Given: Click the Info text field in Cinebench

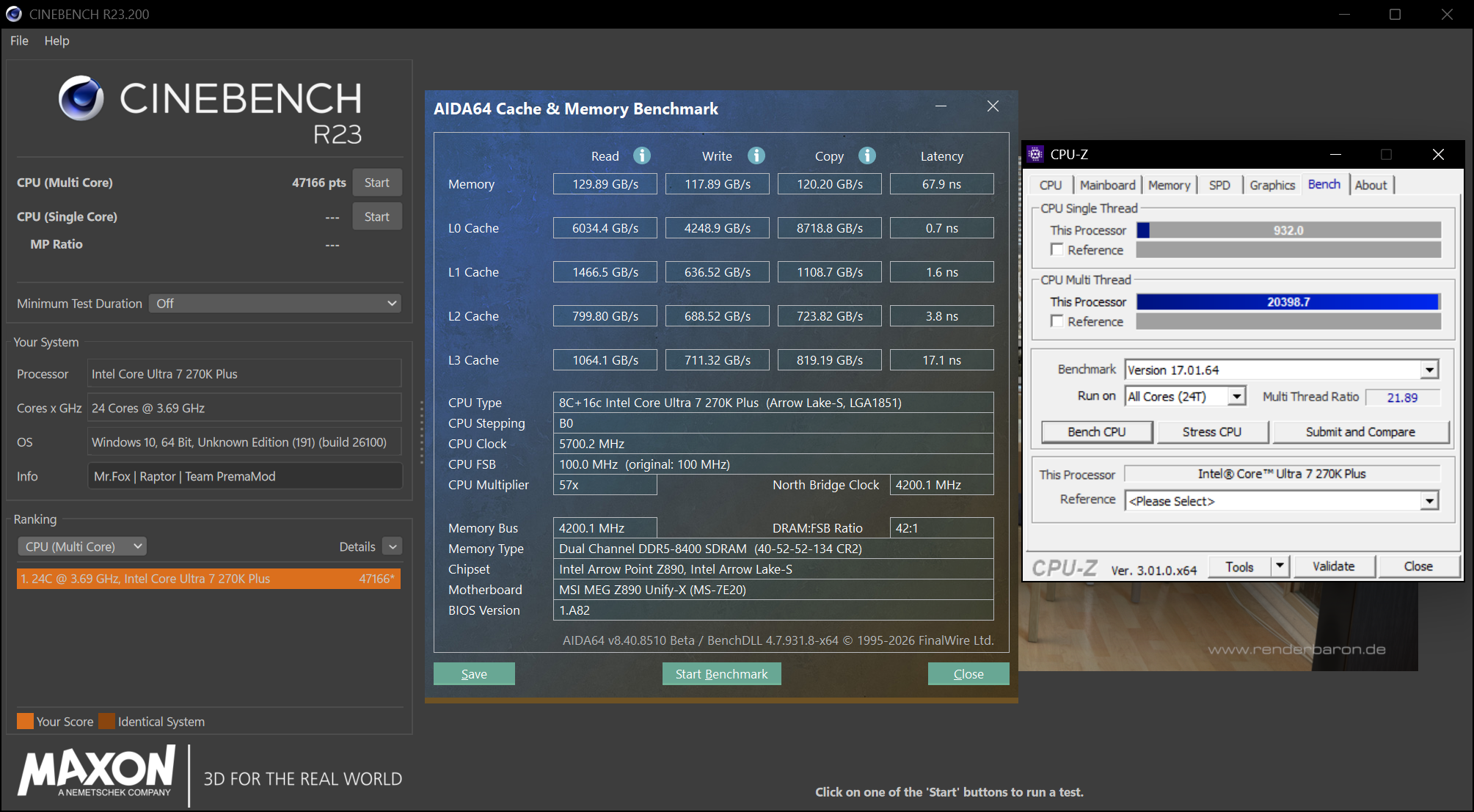Looking at the screenshot, I should pyautogui.click(x=245, y=476).
